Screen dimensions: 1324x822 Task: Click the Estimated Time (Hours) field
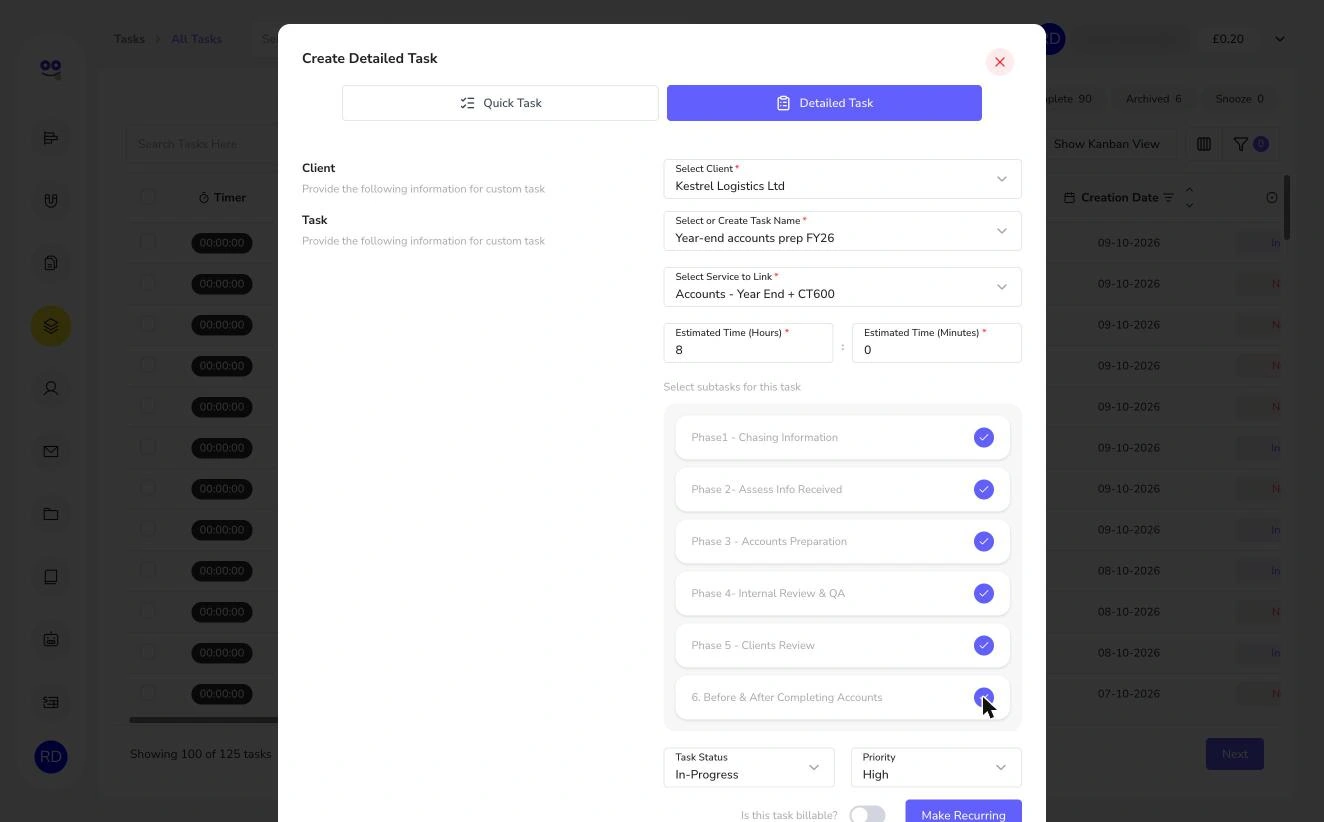pyautogui.click(x=748, y=343)
